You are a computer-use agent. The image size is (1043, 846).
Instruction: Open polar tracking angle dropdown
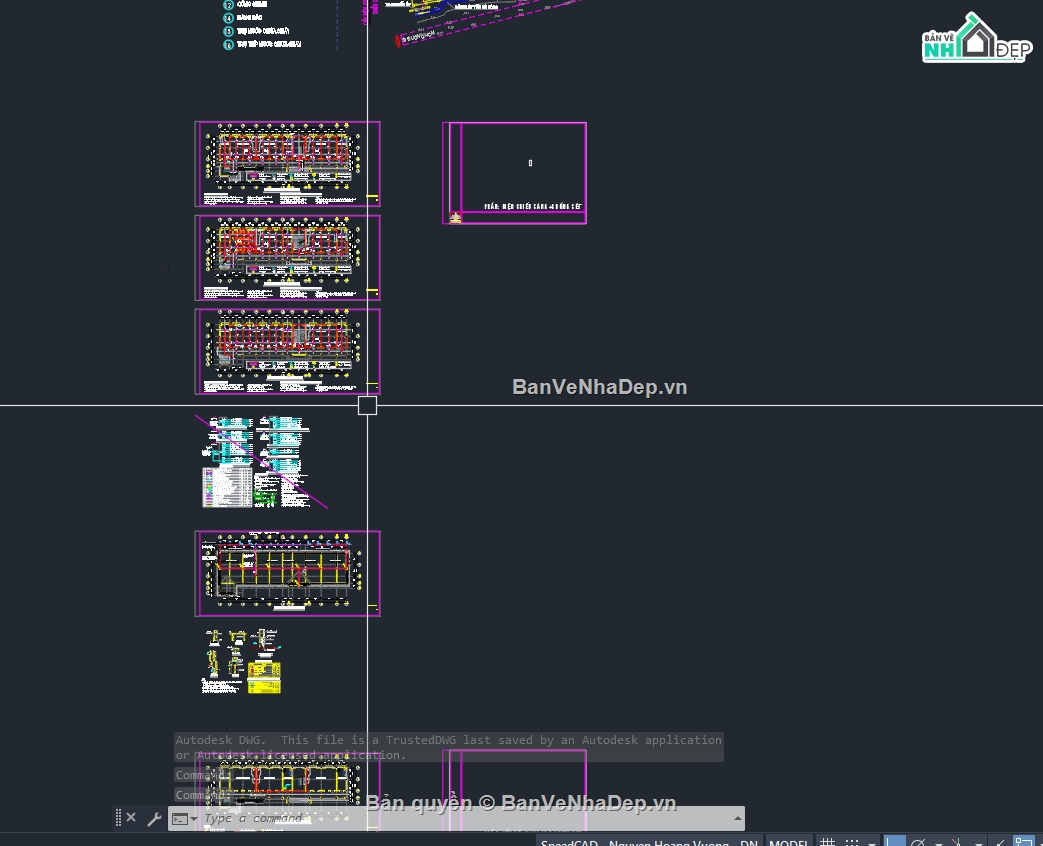tap(939, 843)
